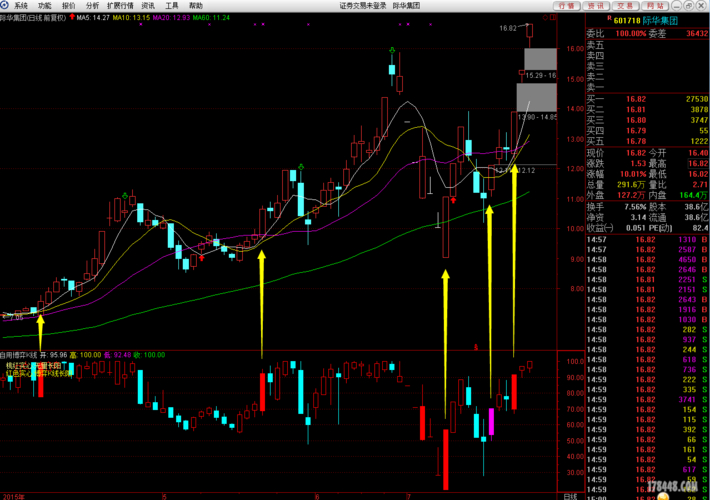The image size is (710, 500).
Task: Click the 买三 price 16.80
Action: point(636,120)
